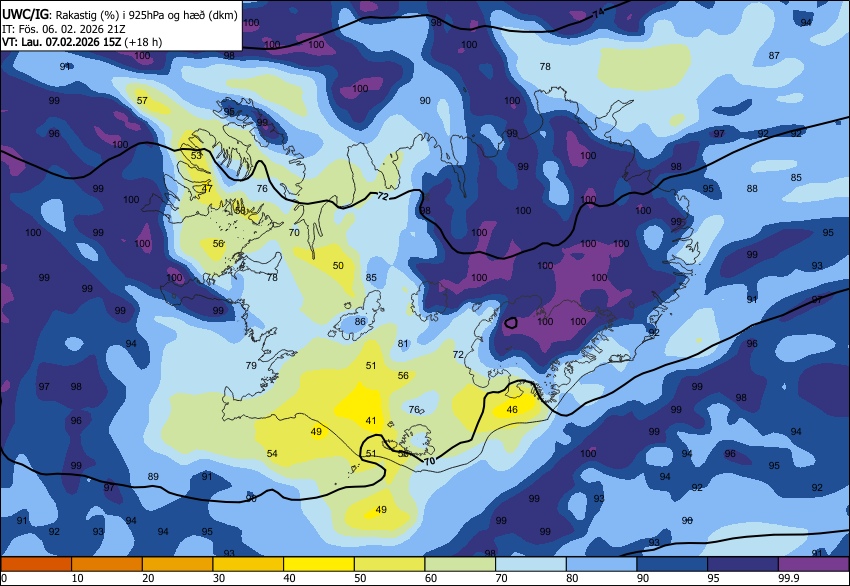Select the value 57 on the map
Screen dimensions: 850x586
[142, 100]
